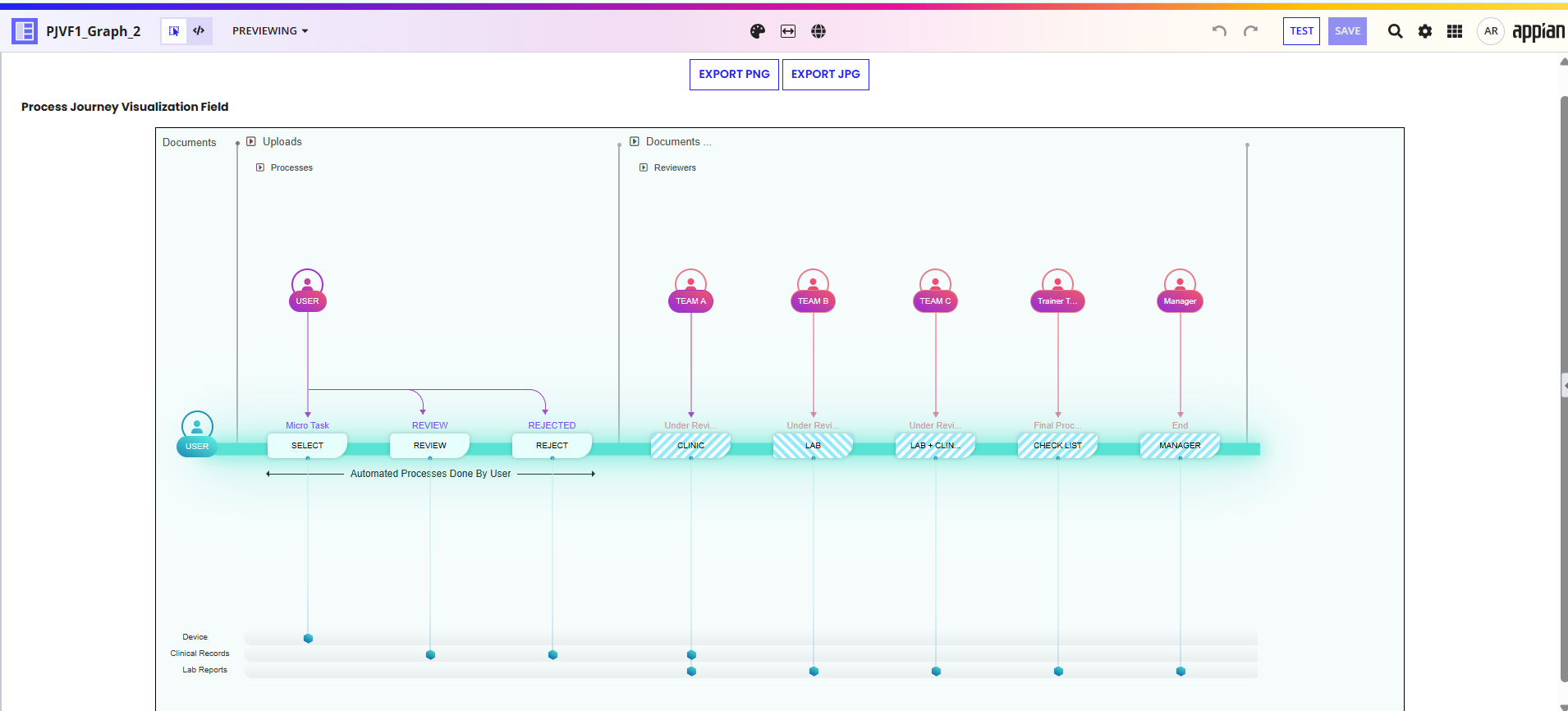The height and width of the screenshot is (711, 1568).
Task: Select the CHECK LIST step node
Action: coord(1057,446)
